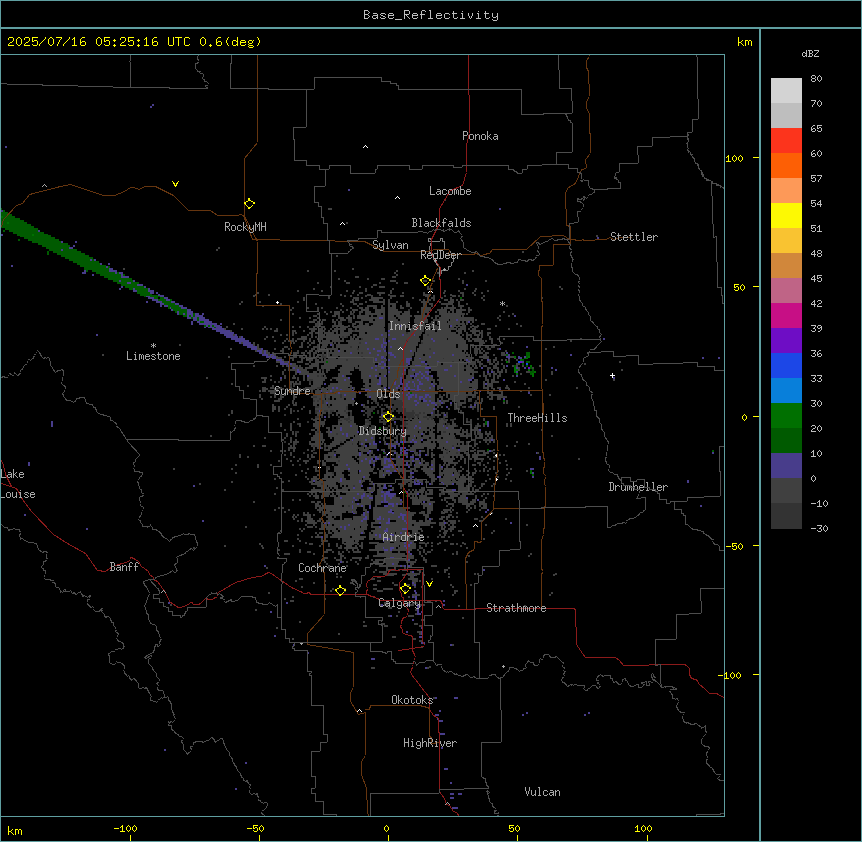Select the blue 33-36 dBZ legend swatch

click(786, 365)
